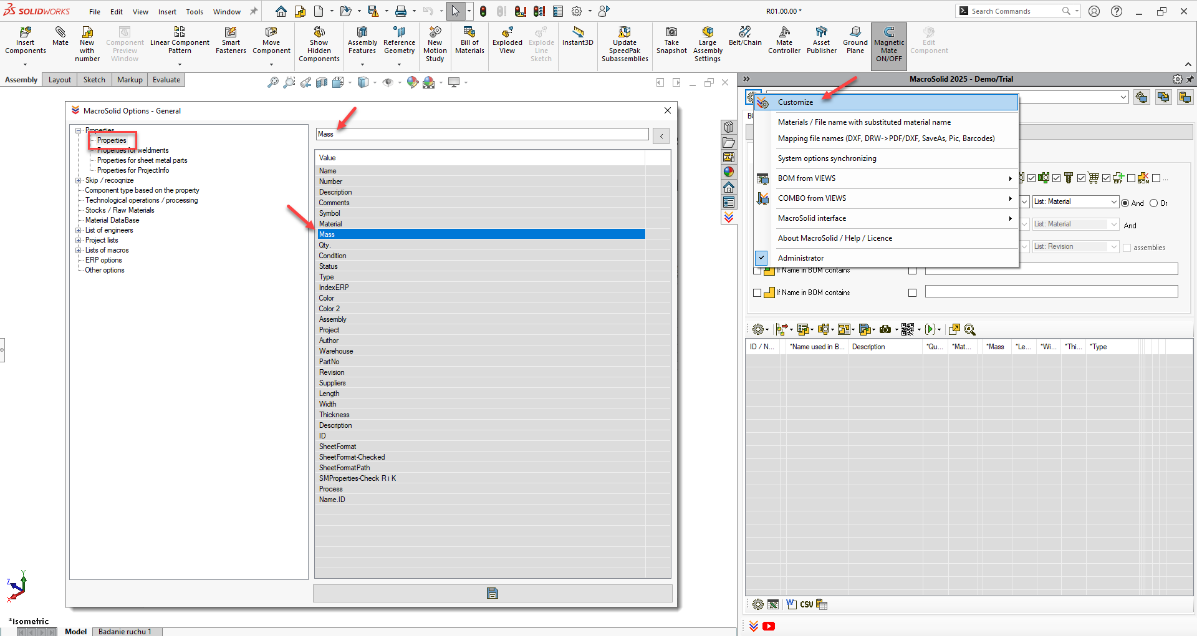Click YouTube icon in MacroSolid panel
Screen dimensions: 1197x638
(x=769, y=627)
